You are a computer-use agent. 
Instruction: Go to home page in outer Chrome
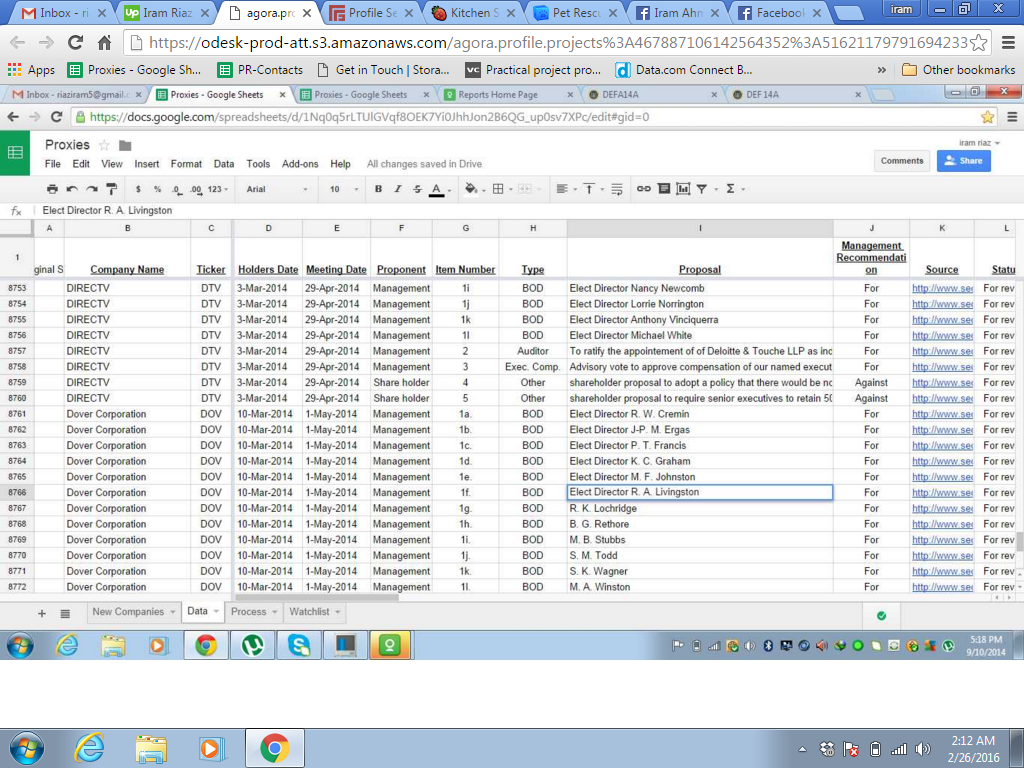[104, 42]
